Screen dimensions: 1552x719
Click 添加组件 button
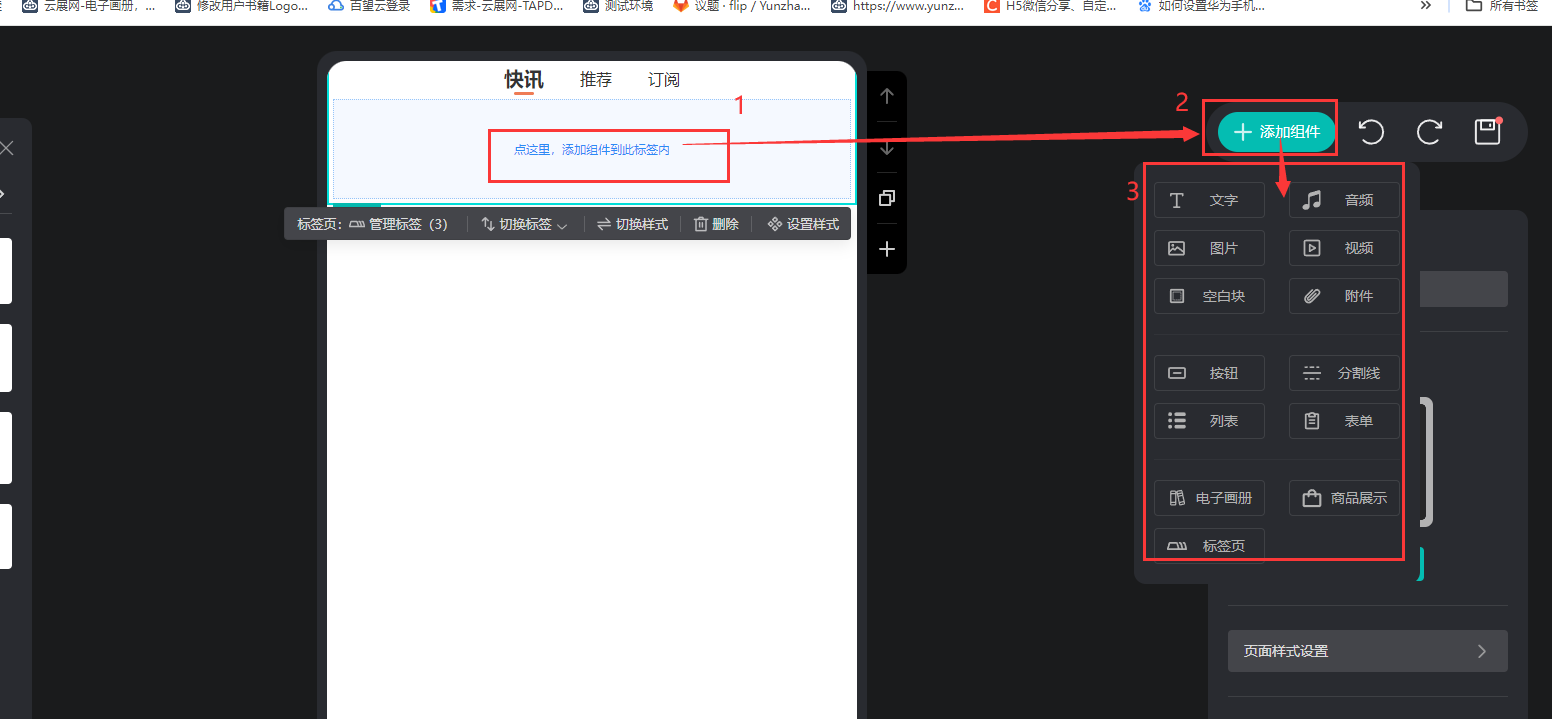tap(1277, 132)
